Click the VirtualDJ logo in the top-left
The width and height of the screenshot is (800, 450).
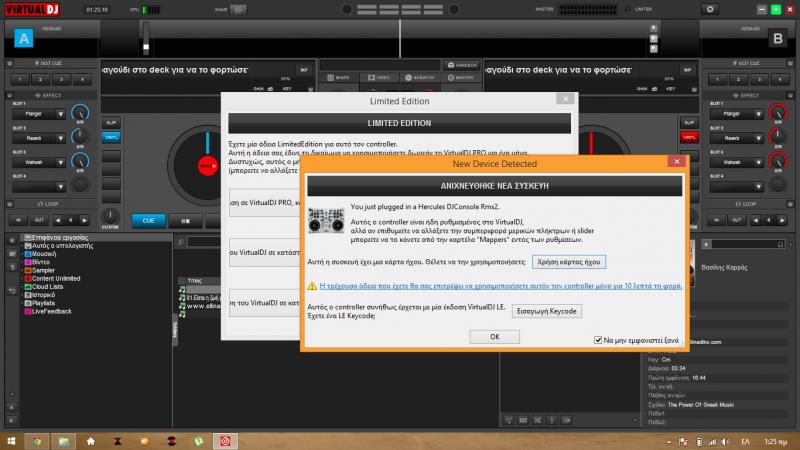tap(32, 9)
